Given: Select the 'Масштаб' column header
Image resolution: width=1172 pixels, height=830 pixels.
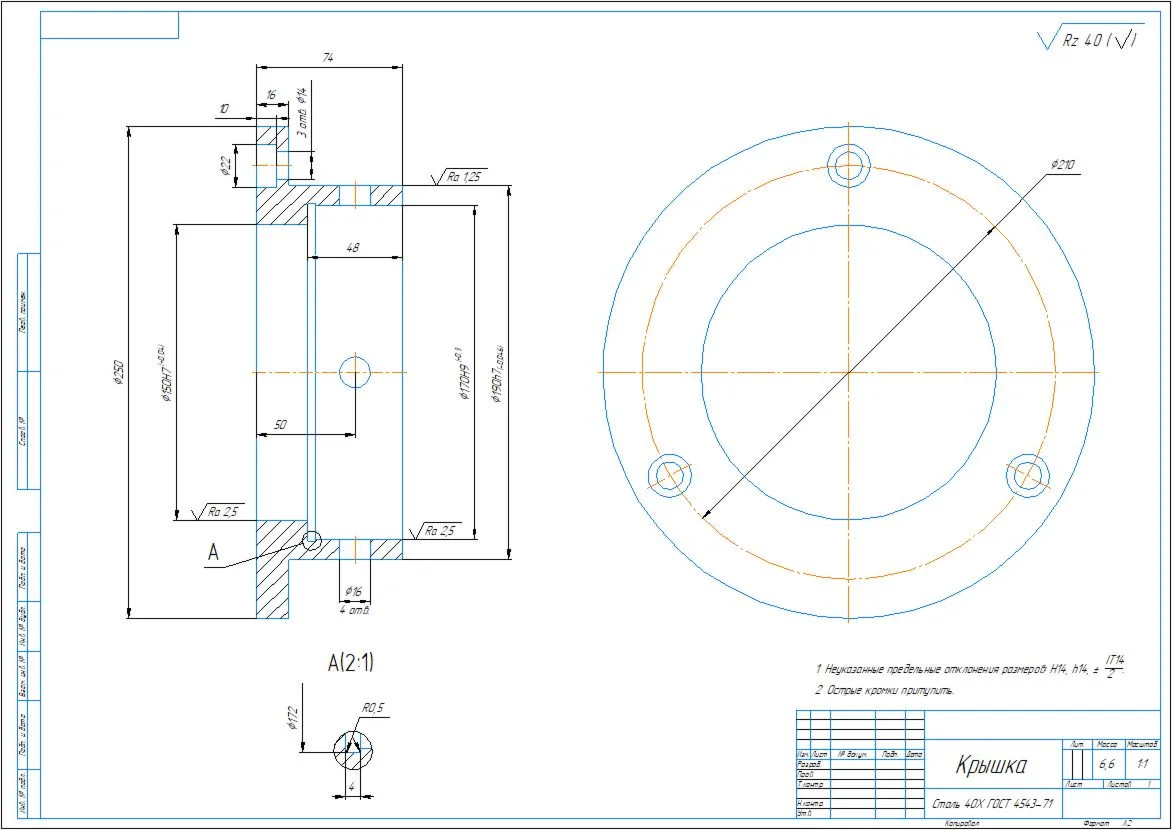Looking at the screenshot, I should pos(1141,745).
